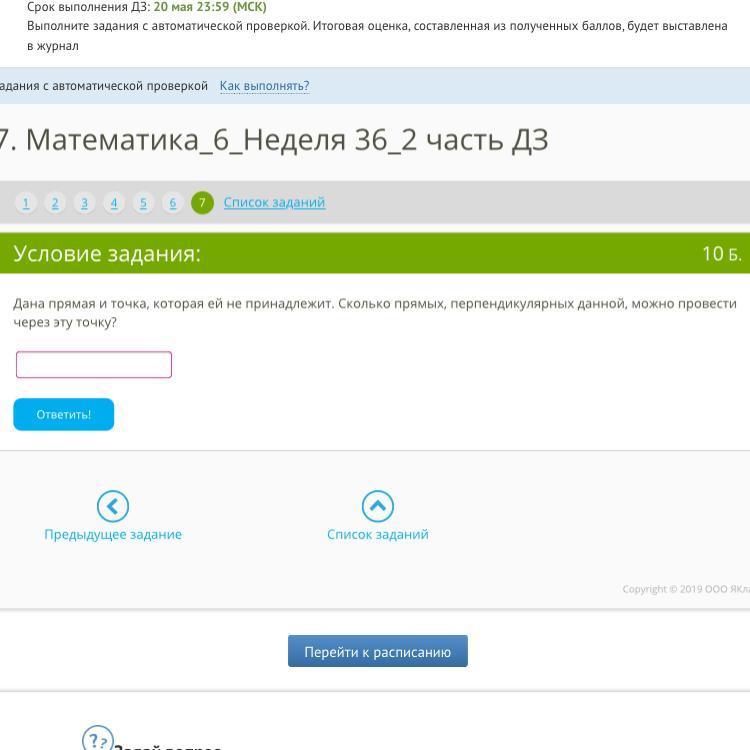The image size is (750, 750).
Task: Go to task number 2
Action: [x=55, y=203]
